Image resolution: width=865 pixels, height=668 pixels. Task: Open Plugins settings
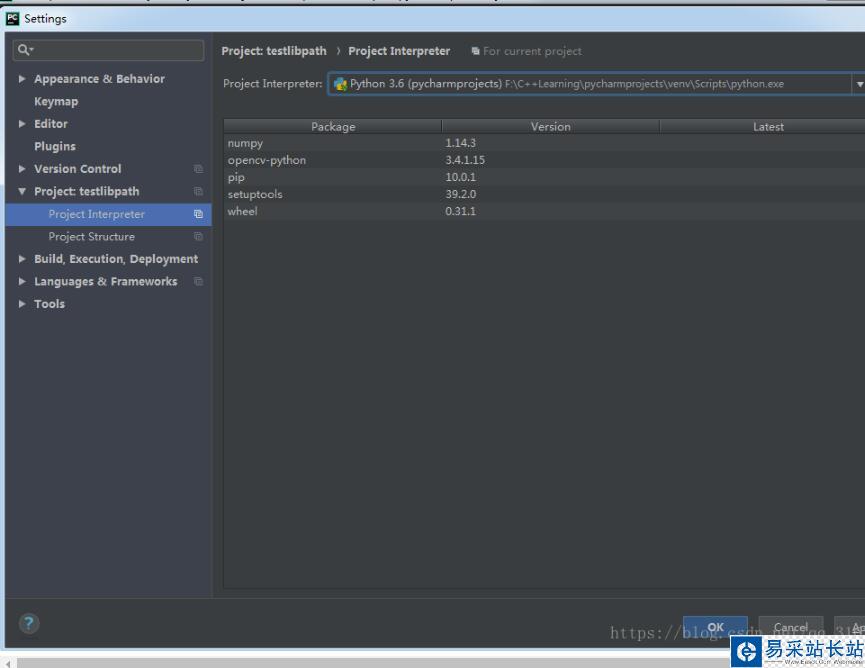(55, 146)
